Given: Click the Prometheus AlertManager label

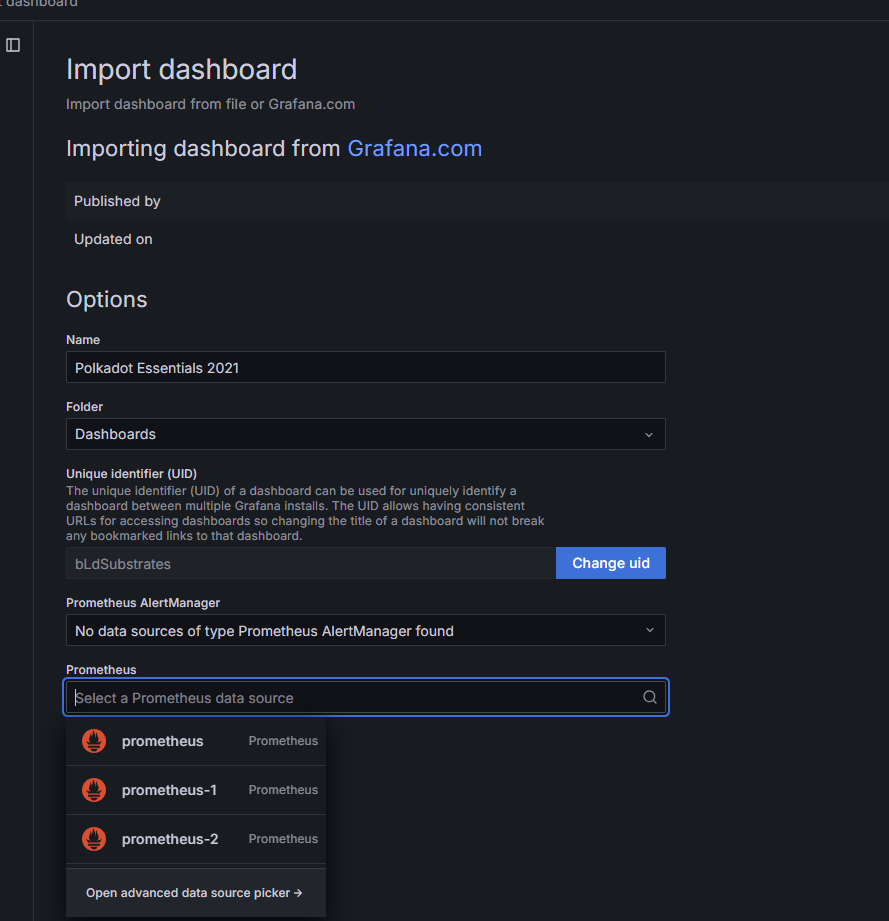Looking at the screenshot, I should (143, 603).
